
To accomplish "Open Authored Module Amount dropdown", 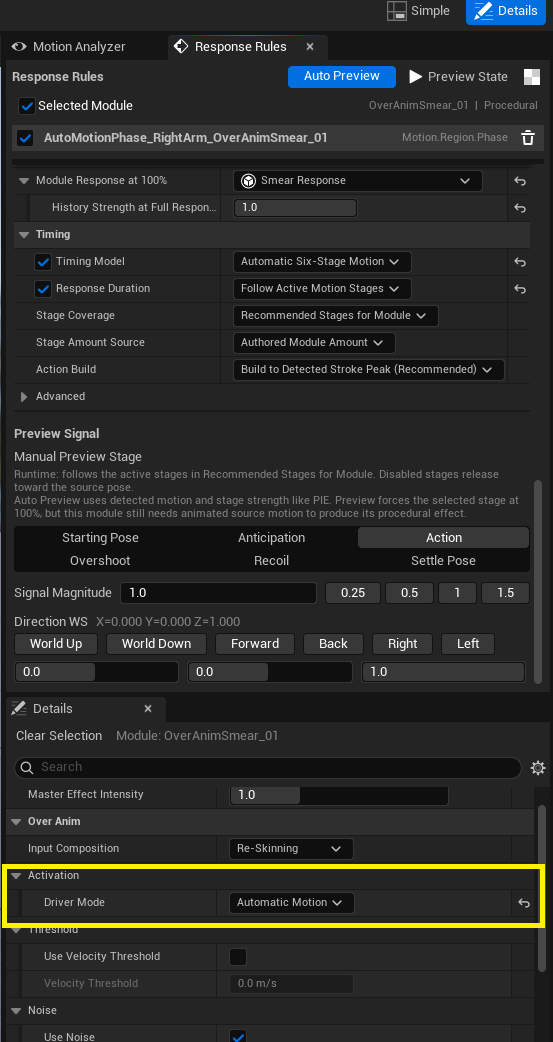I will click(x=314, y=343).
